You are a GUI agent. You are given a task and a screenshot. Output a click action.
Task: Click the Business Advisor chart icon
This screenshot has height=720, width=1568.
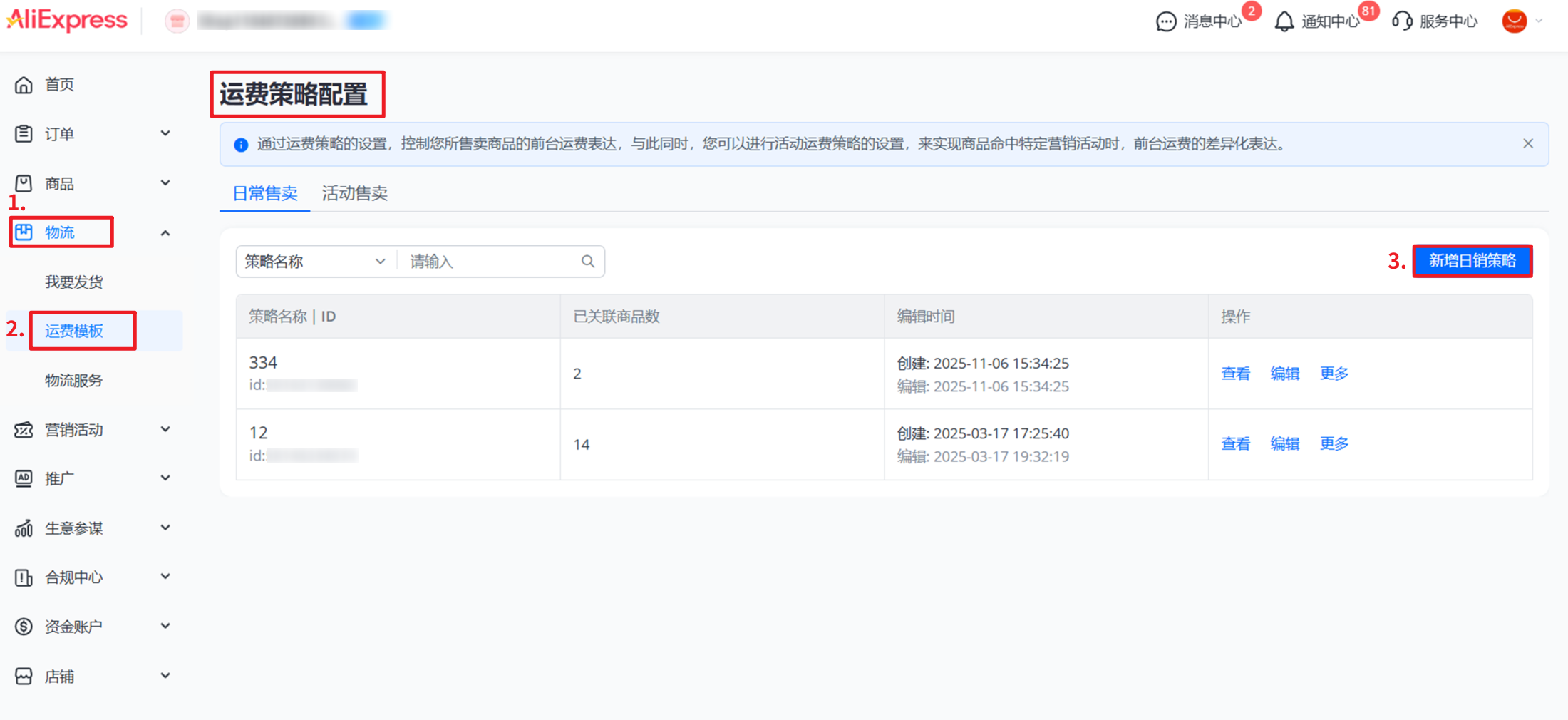tap(24, 528)
